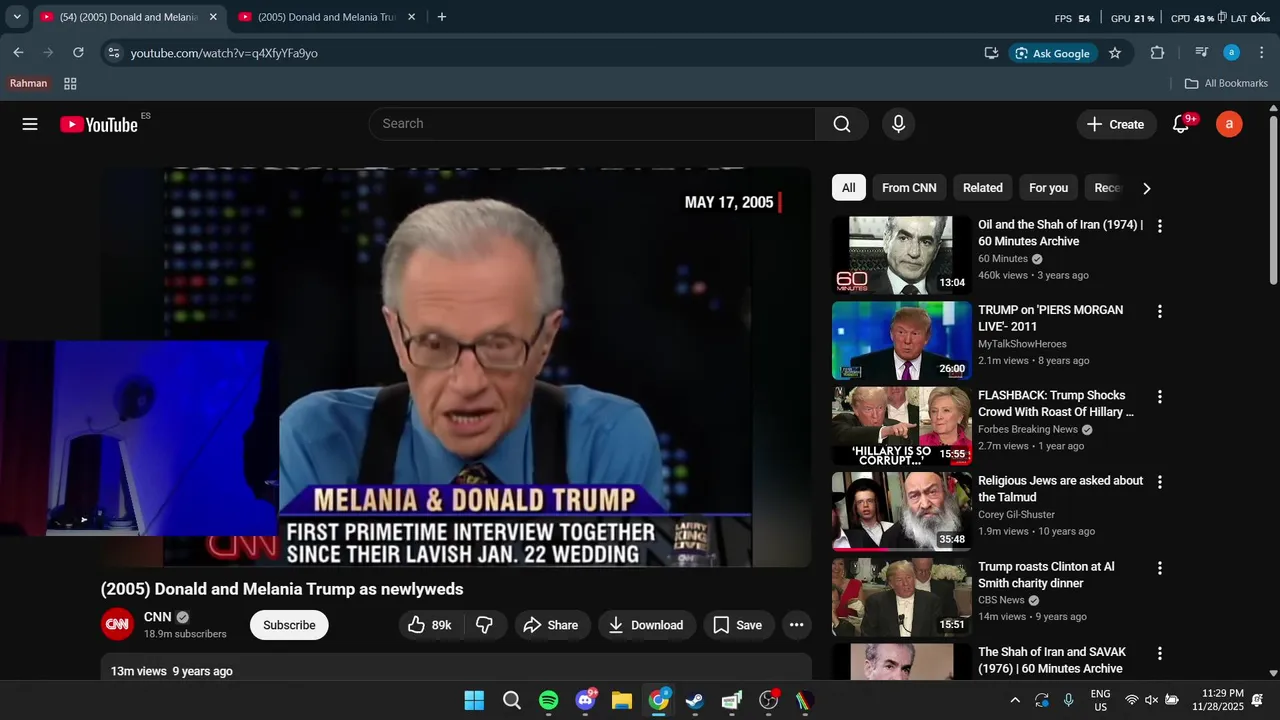Open the YouTube hamburger guide menu
Screen dimensions: 1280x720
click(30, 124)
